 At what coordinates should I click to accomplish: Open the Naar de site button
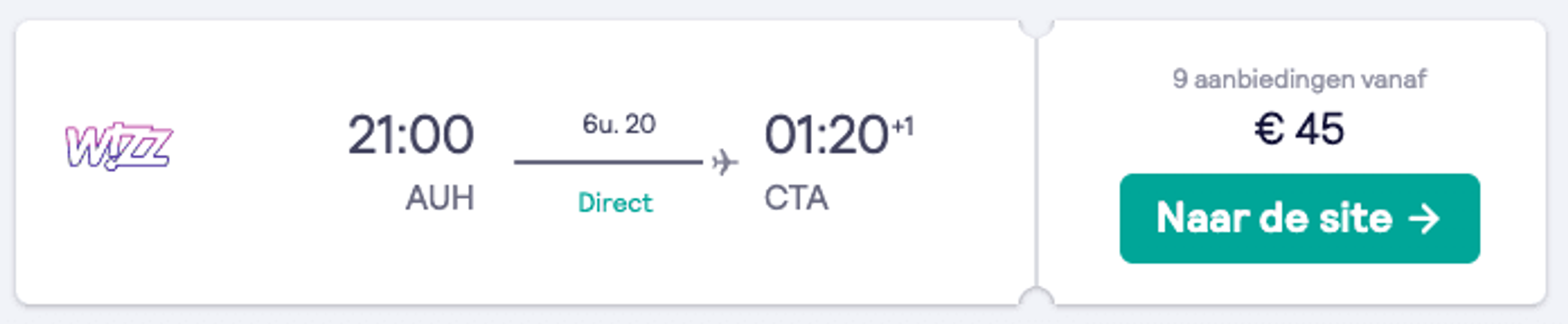tap(1299, 218)
